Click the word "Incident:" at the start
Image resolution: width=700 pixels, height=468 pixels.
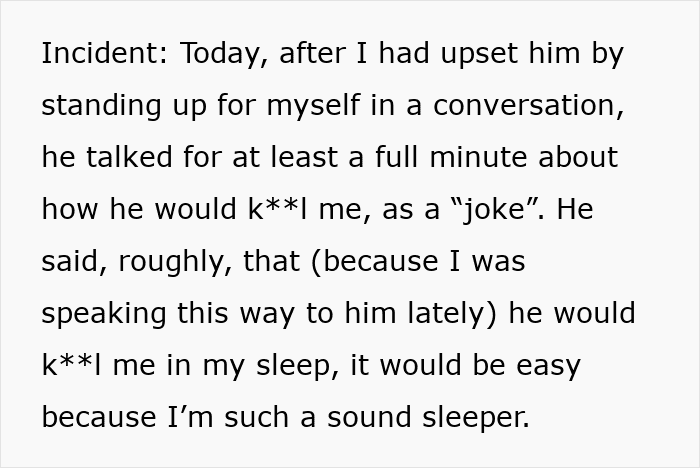click(x=104, y=53)
